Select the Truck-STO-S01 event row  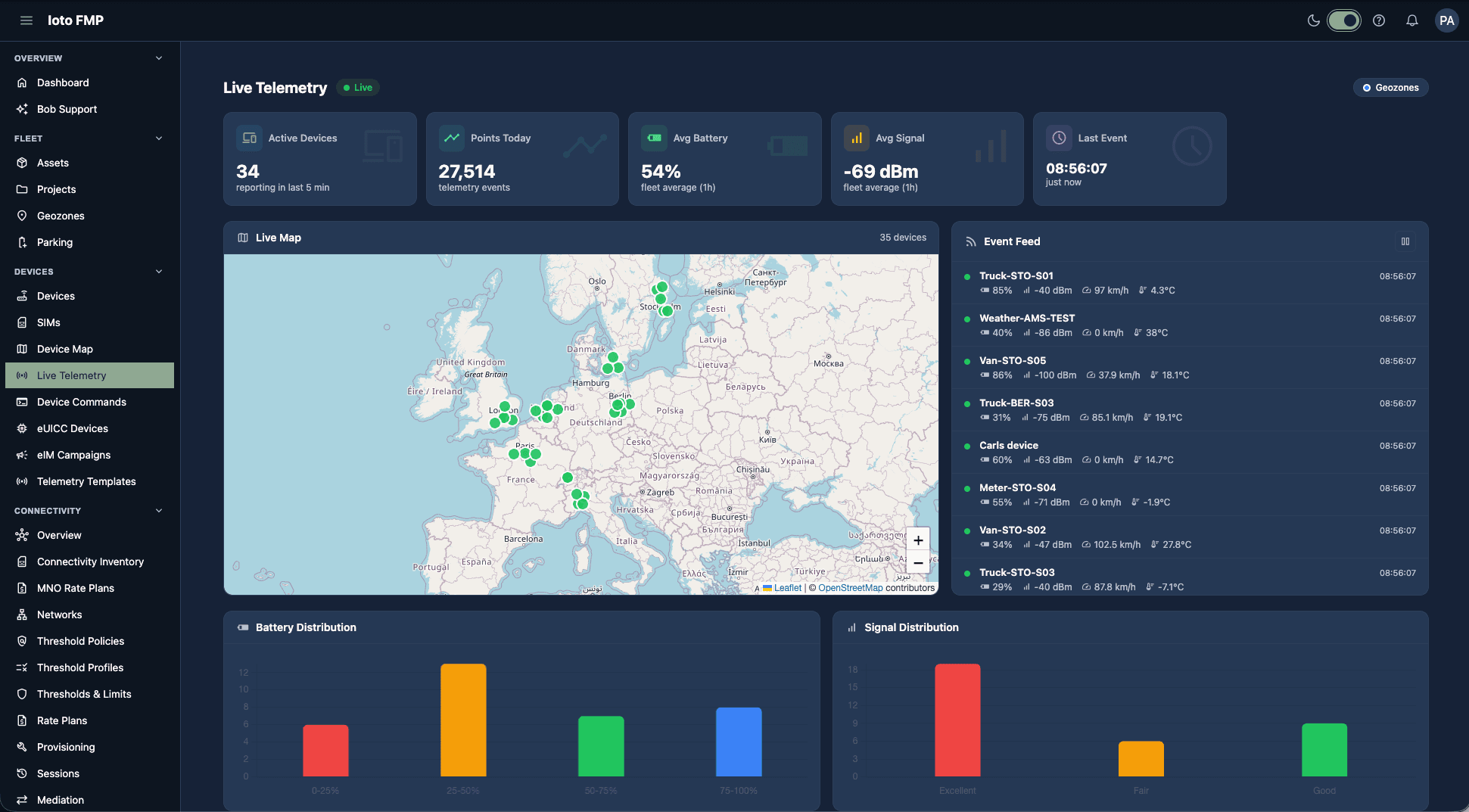pos(1190,283)
